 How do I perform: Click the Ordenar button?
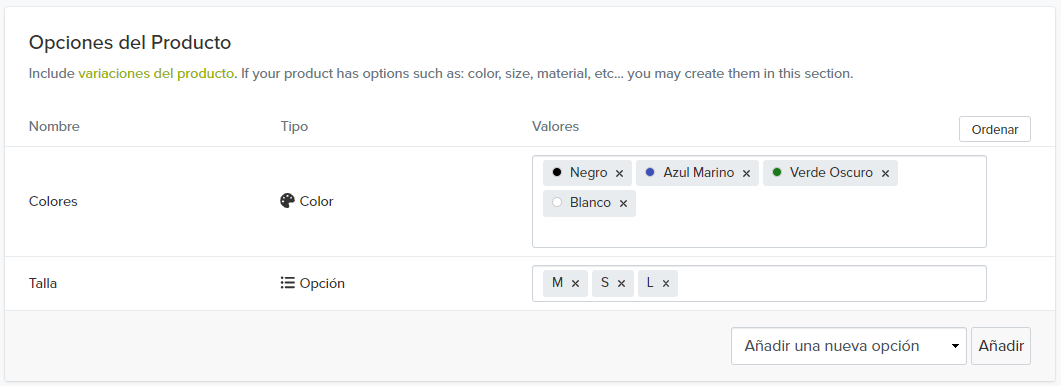point(995,129)
